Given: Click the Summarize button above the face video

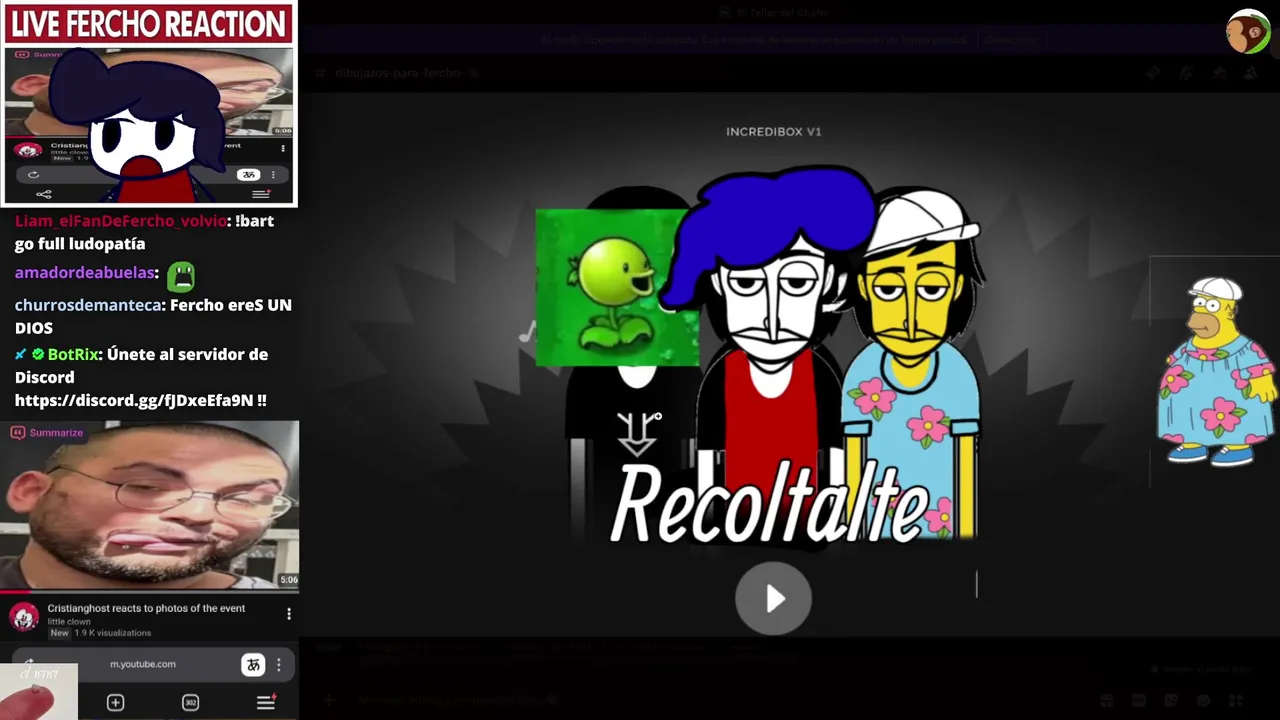Looking at the screenshot, I should 47,433.
